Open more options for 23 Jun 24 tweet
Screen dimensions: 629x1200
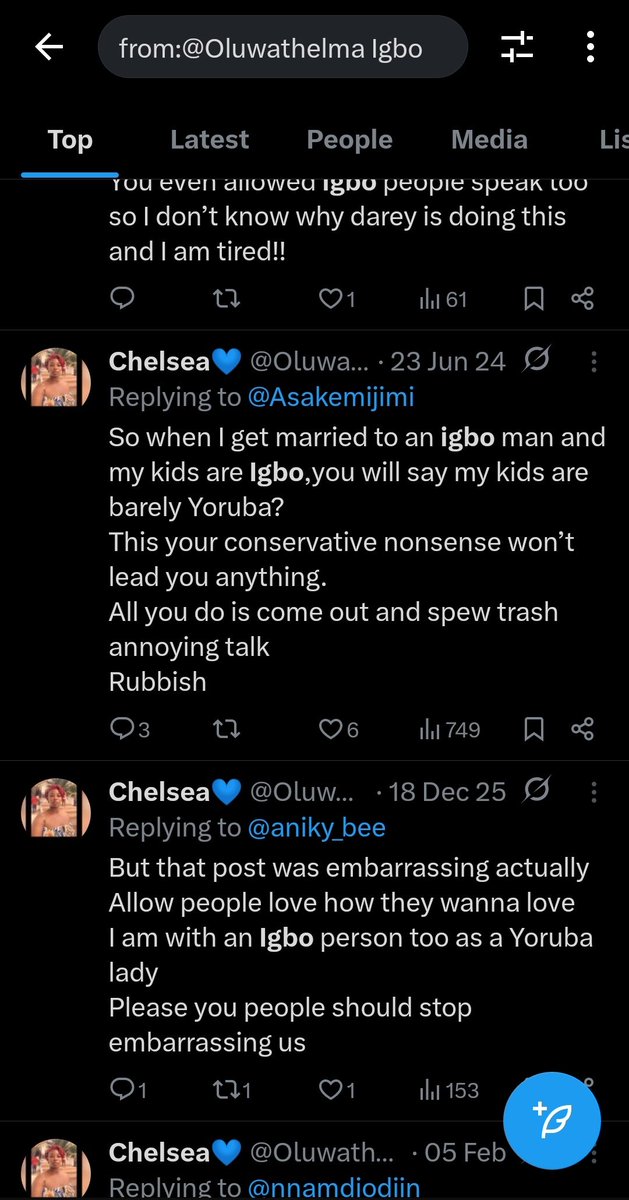tap(596, 362)
